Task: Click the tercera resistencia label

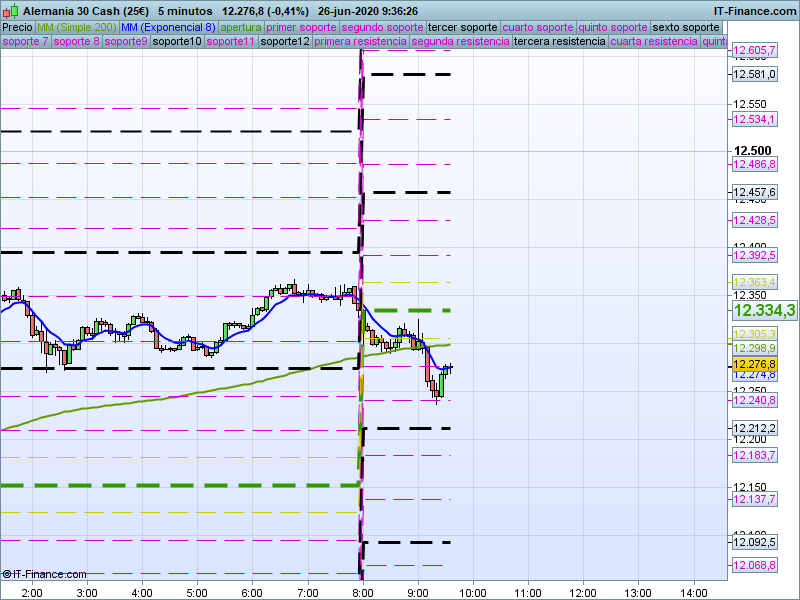Action: click(x=559, y=42)
